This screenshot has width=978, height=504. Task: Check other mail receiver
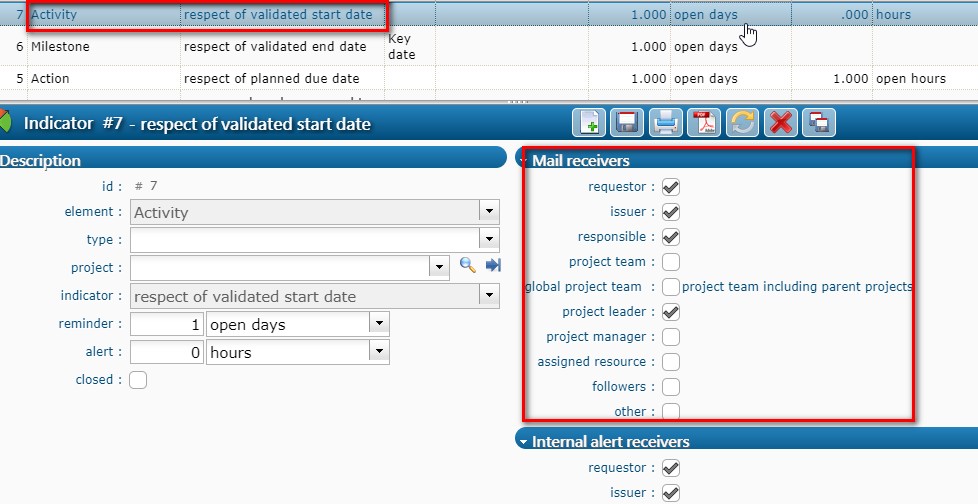(671, 411)
